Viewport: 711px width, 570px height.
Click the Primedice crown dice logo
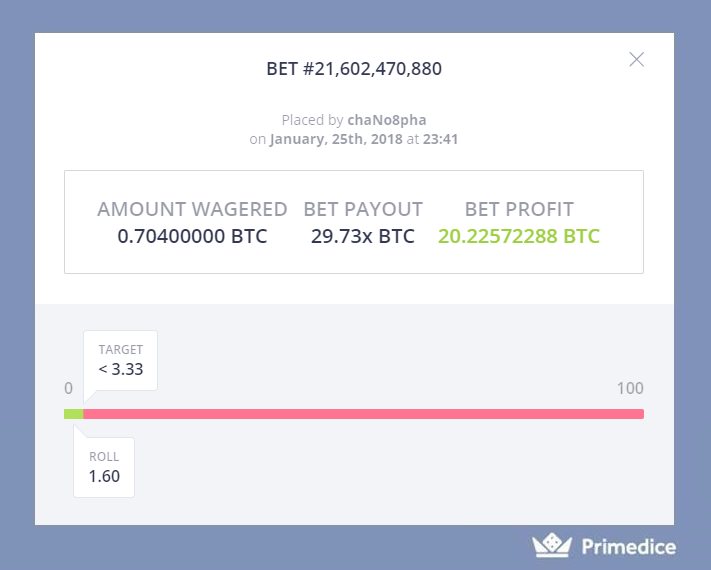click(x=552, y=546)
